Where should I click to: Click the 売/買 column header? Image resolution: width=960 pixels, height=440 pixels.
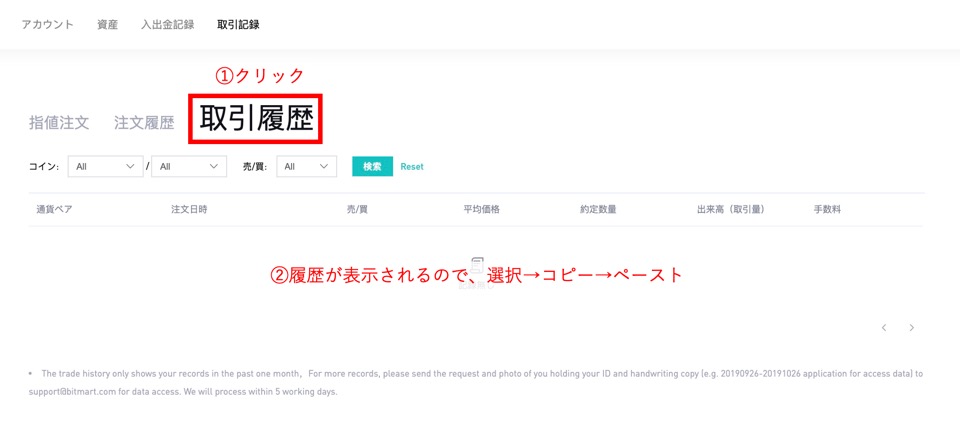coord(357,210)
